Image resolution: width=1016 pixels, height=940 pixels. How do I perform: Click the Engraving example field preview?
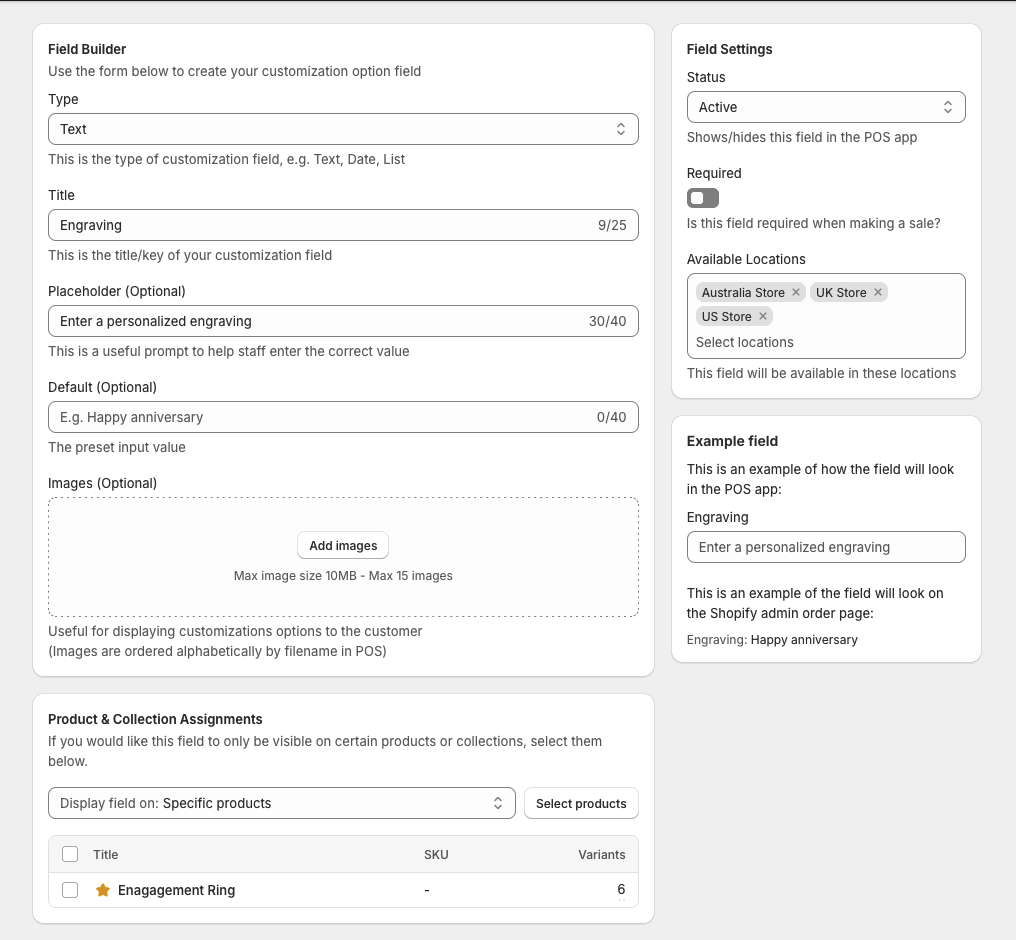[826, 547]
